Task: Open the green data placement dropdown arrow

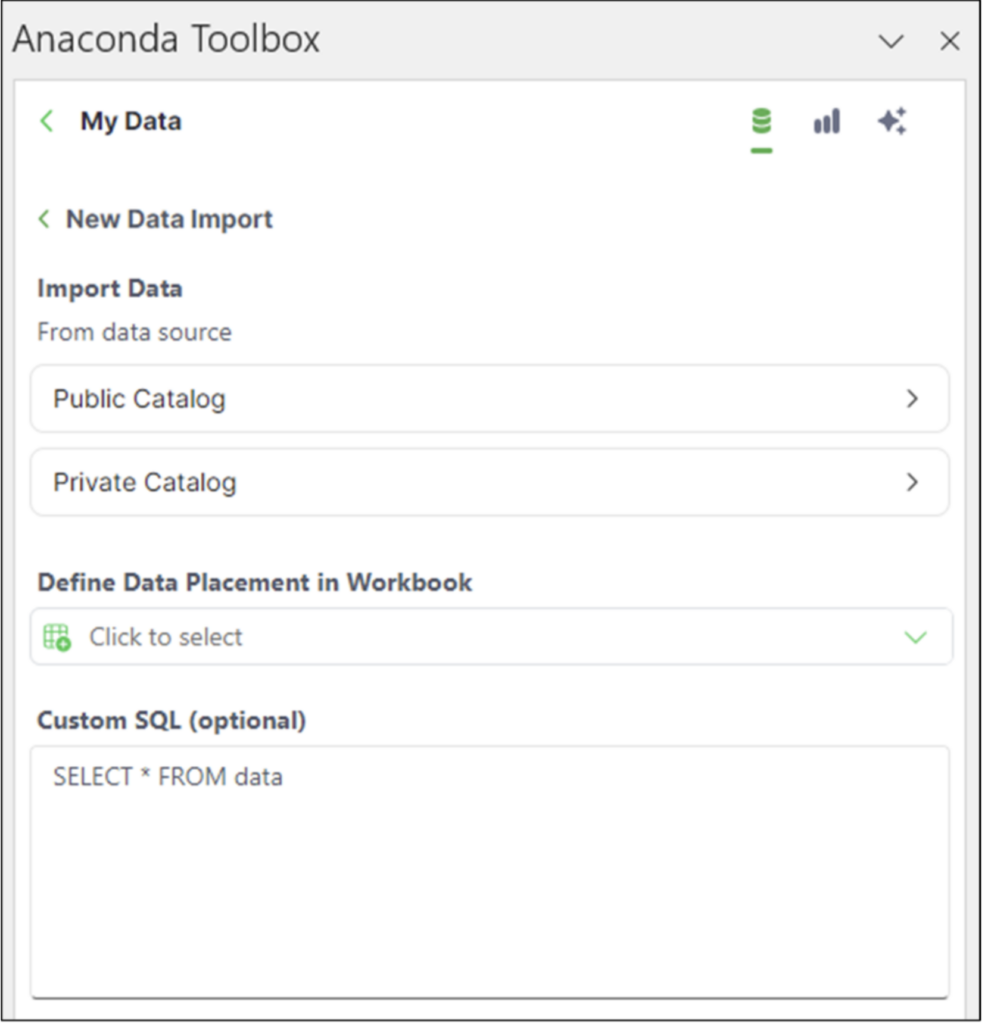Action: (x=915, y=637)
